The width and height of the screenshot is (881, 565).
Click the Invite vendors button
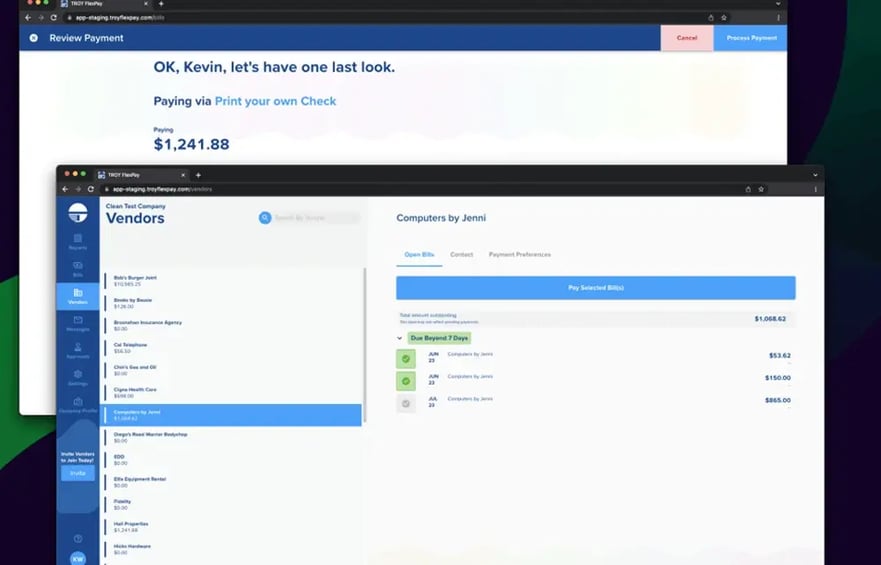(x=78, y=473)
